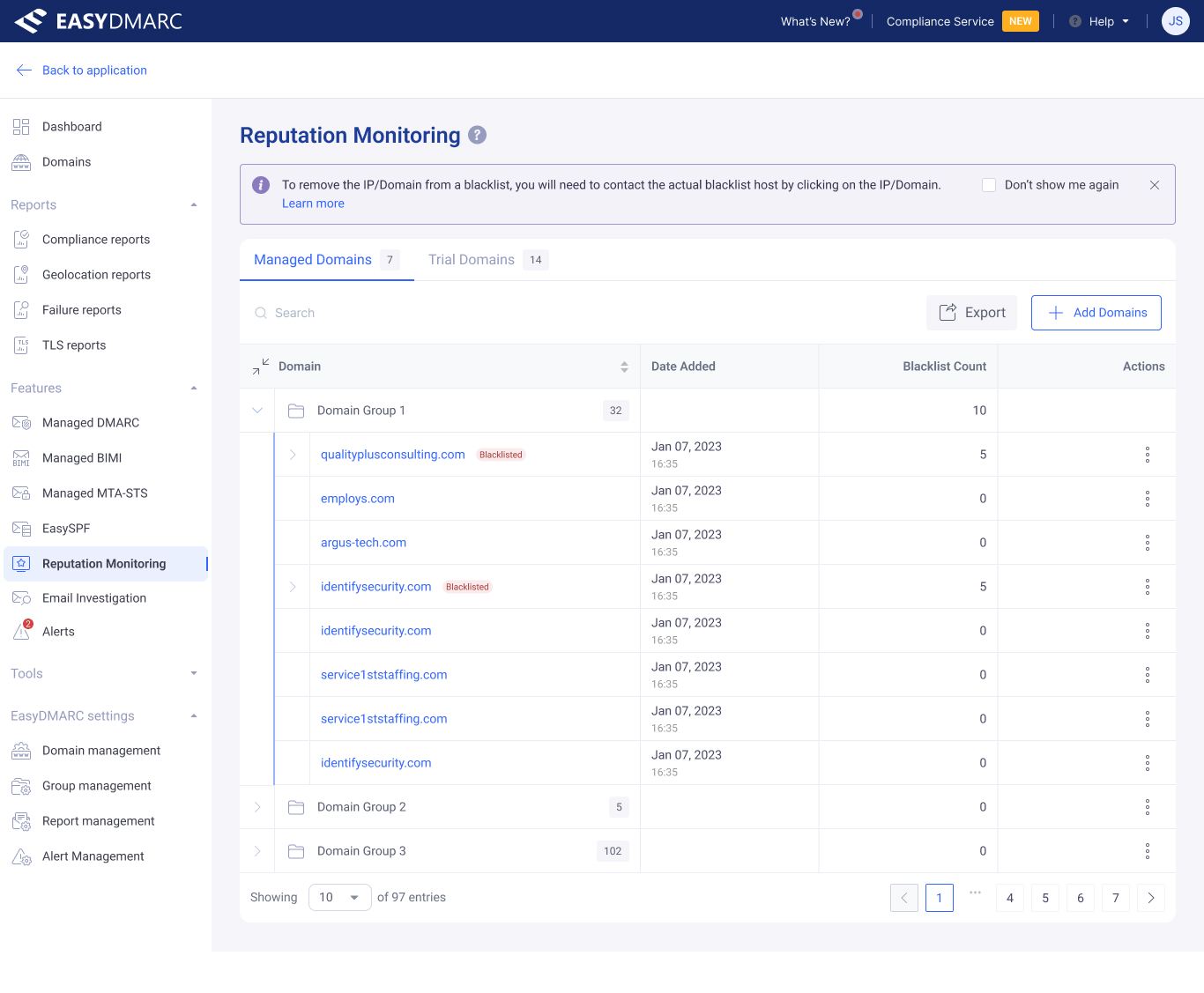This screenshot has height=993, width=1204.
Task: Collapse the Features sidebar section
Action: click(194, 388)
